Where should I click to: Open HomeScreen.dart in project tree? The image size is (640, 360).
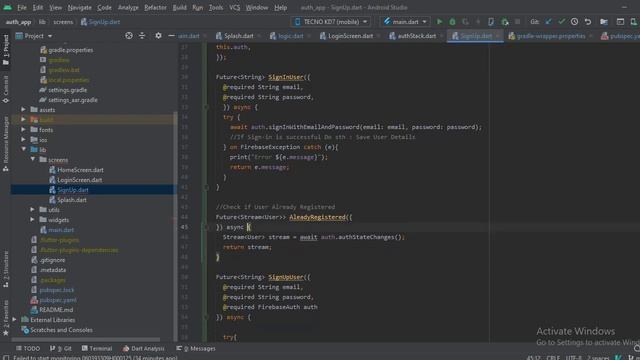80,170
